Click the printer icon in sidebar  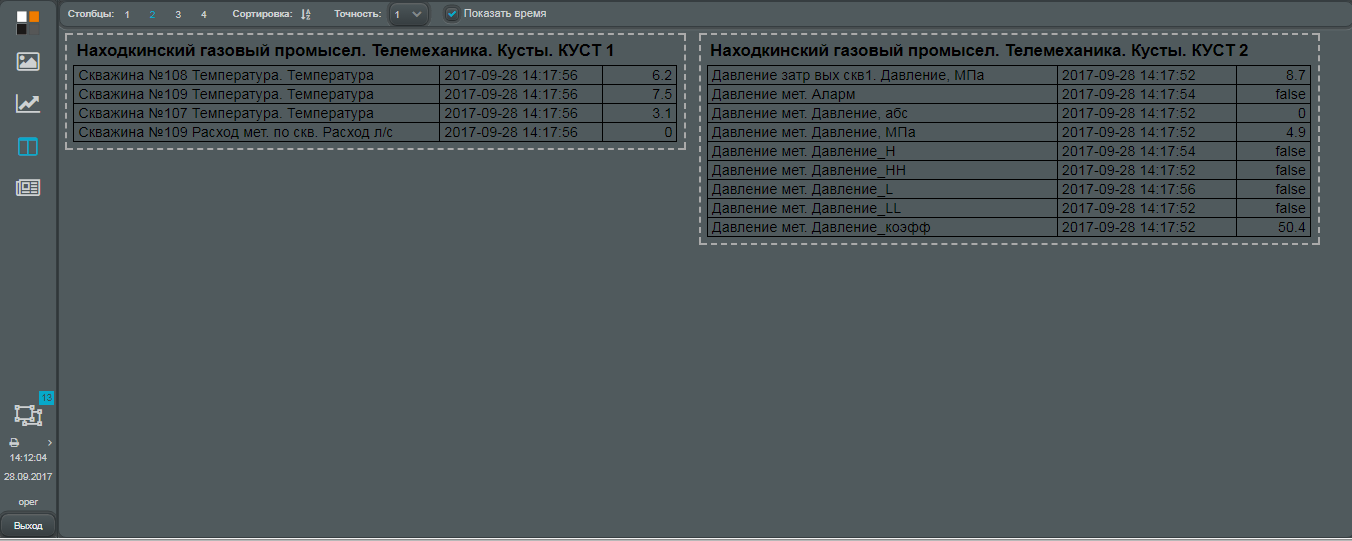tap(14, 442)
